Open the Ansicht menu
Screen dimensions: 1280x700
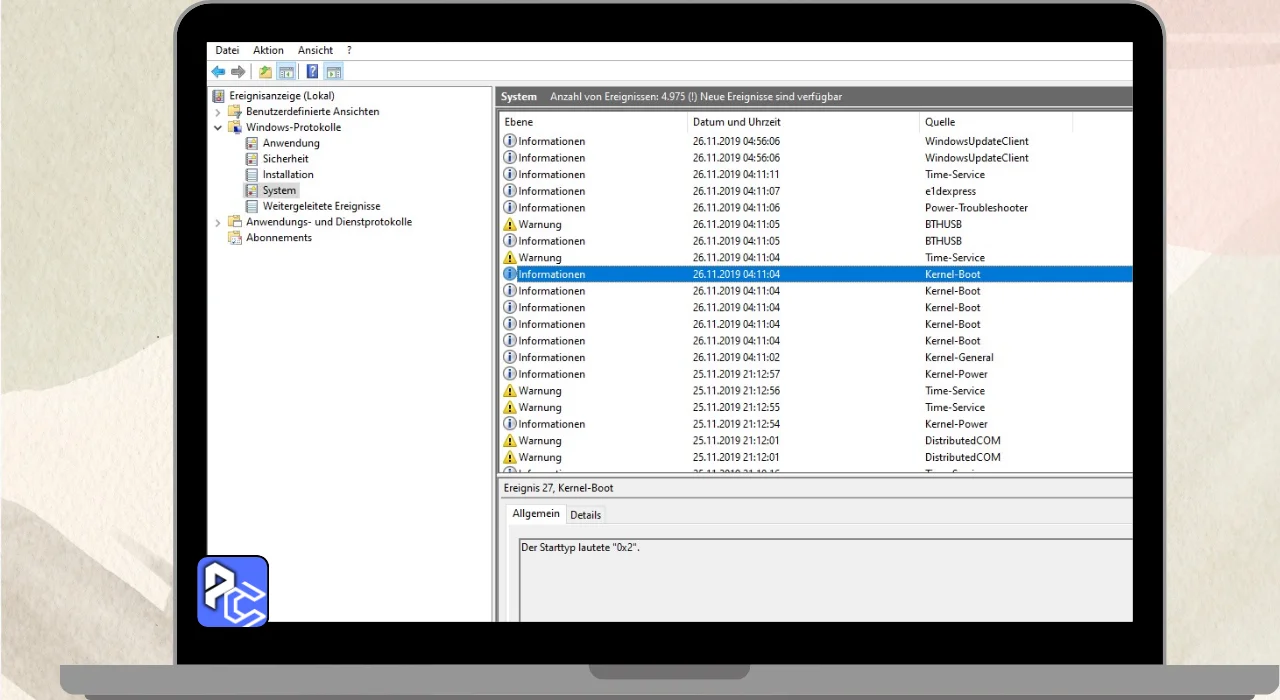pos(315,50)
